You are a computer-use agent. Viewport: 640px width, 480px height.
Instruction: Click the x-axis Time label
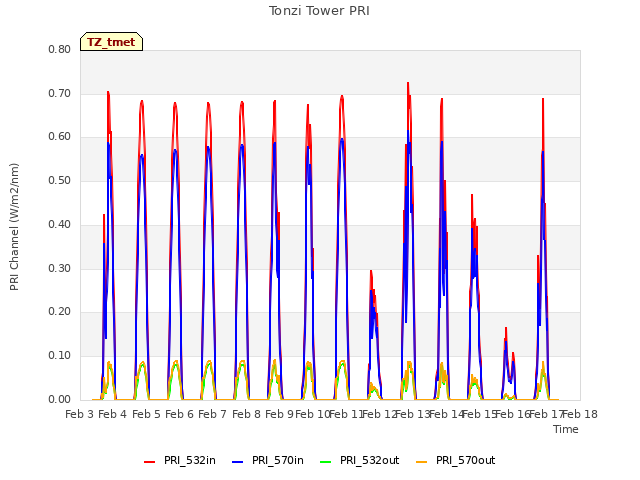[x=566, y=429]
